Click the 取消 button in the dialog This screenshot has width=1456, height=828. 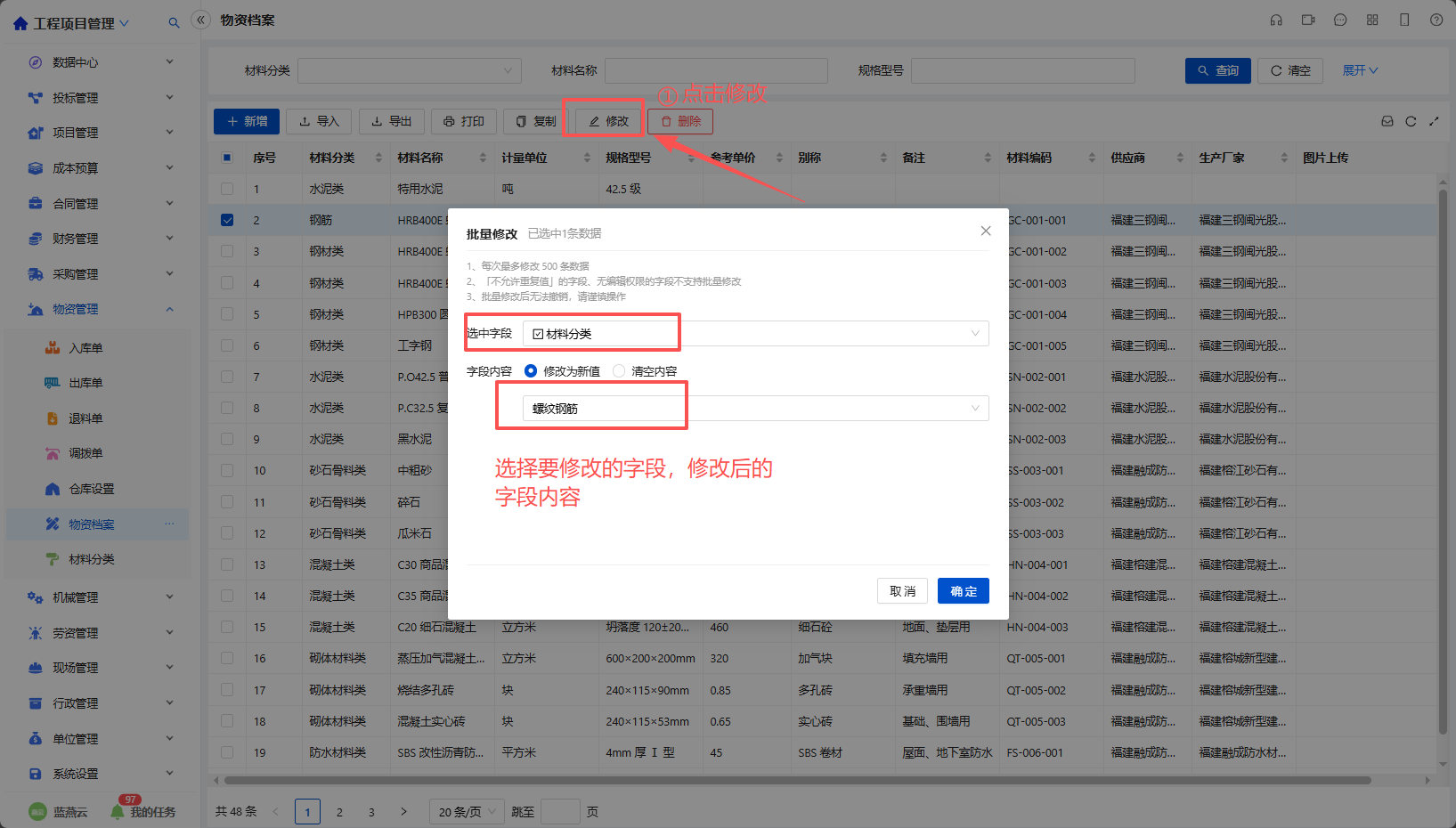coord(902,591)
